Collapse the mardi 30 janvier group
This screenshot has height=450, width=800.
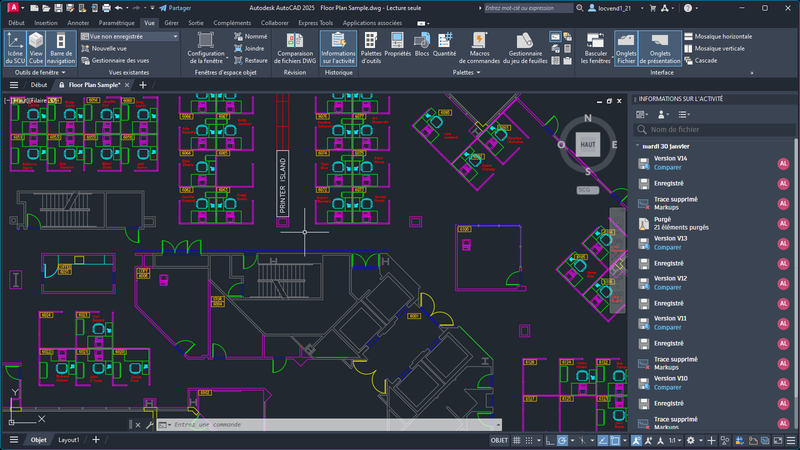point(638,146)
